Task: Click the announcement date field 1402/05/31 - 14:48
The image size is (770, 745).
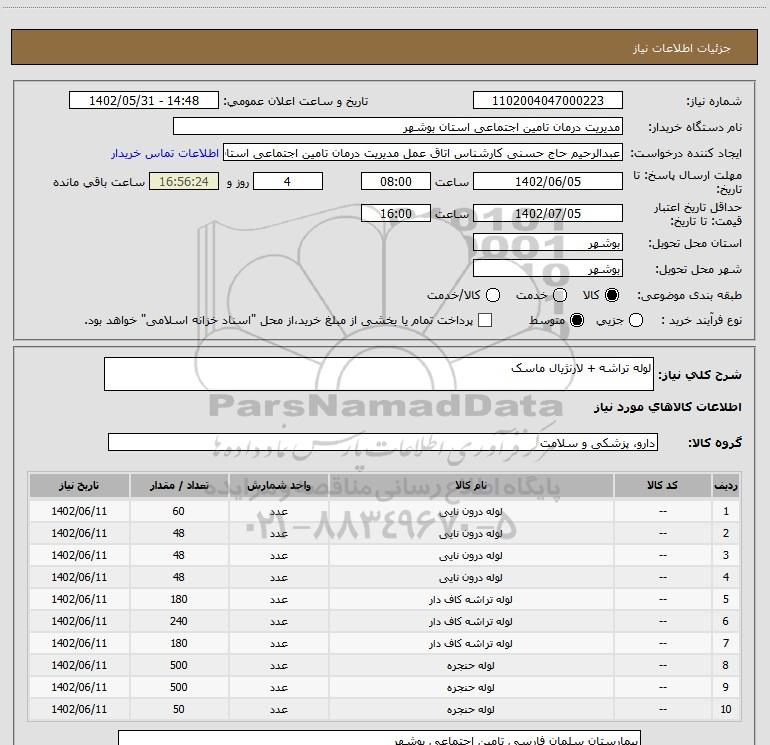Action: pos(144,101)
